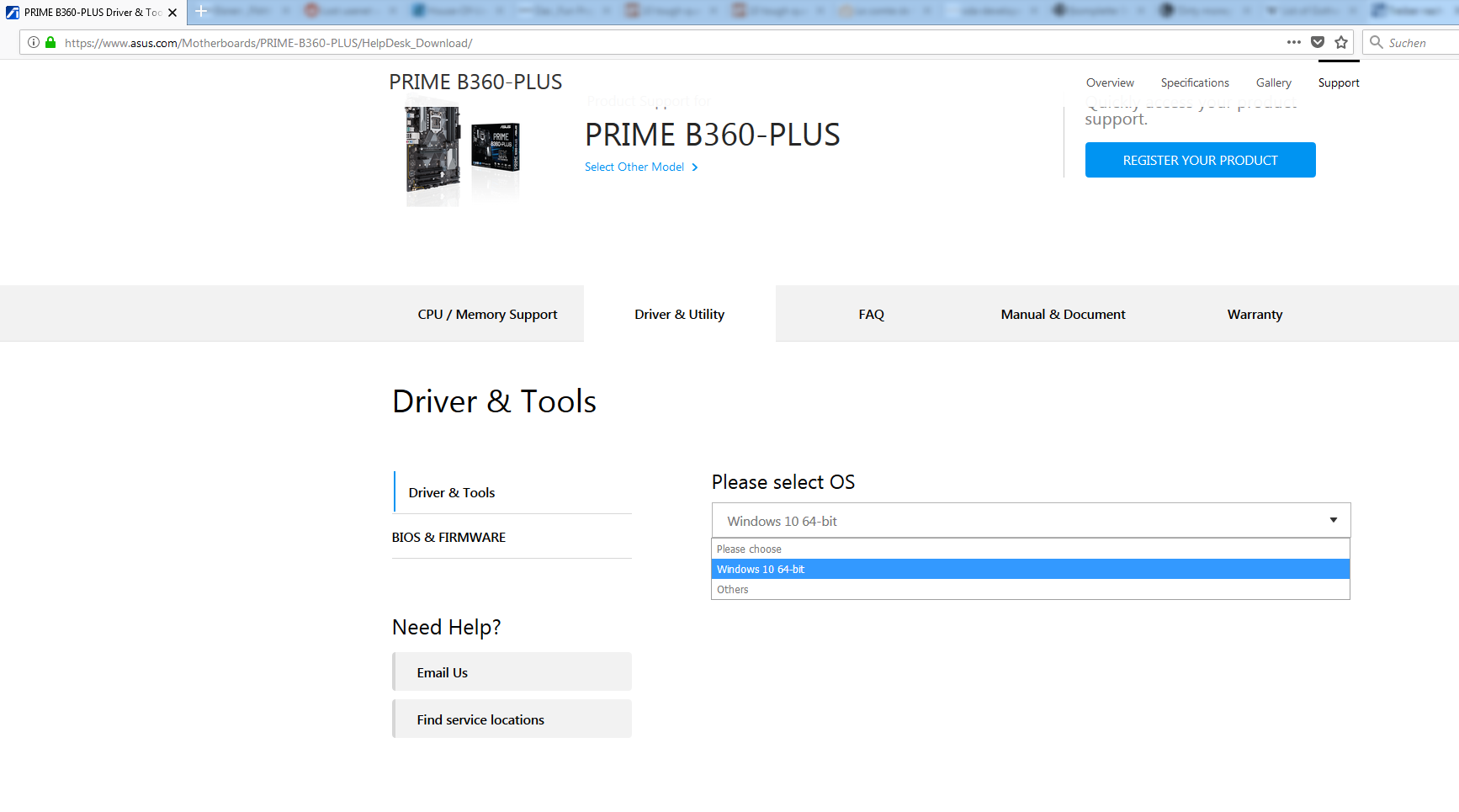This screenshot has height=812, width=1459.
Task: Open the Manual & Document tab
Action: (x=1063, y=314)
